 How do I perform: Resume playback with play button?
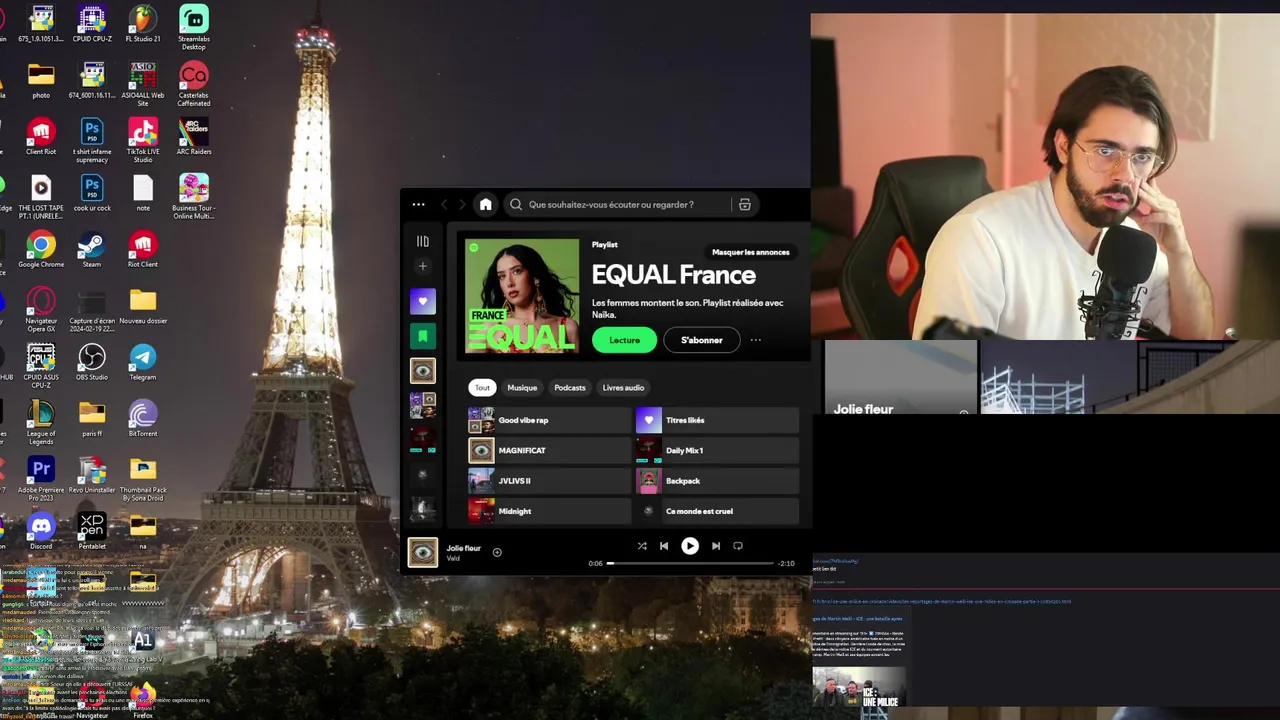coord(690,546)
